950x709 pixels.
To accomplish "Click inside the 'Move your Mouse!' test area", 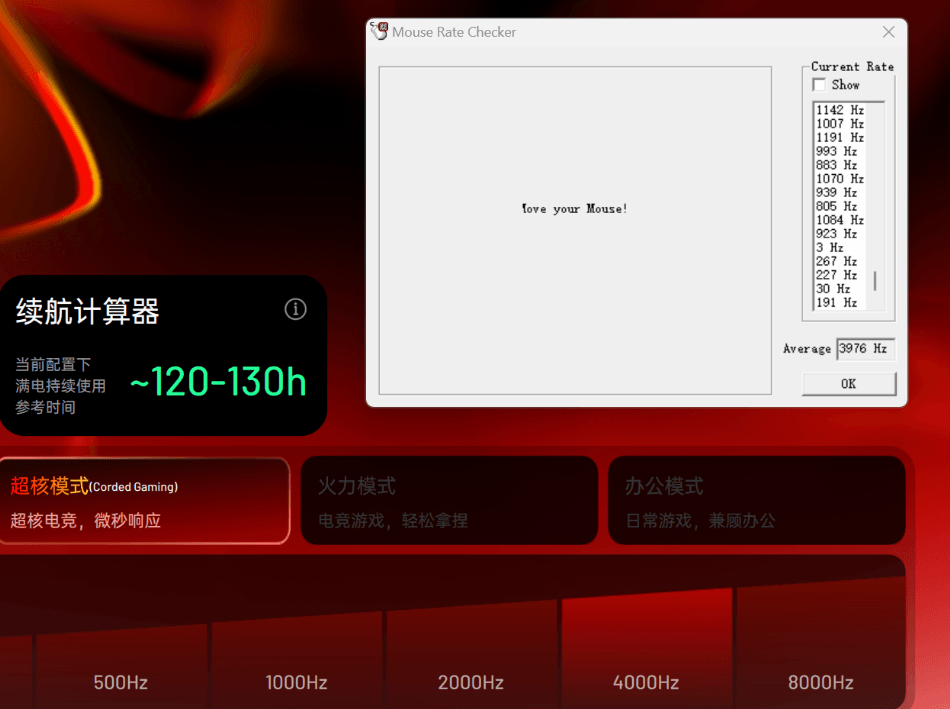I will (x=575, y=230).
